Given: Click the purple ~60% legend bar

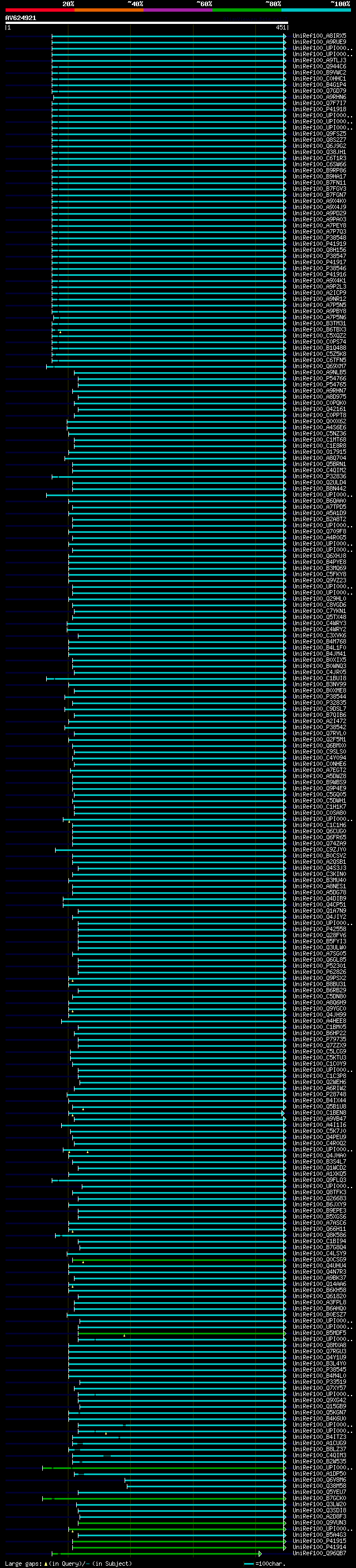Looking at the screenshot, I should click(x=179, y=10).
